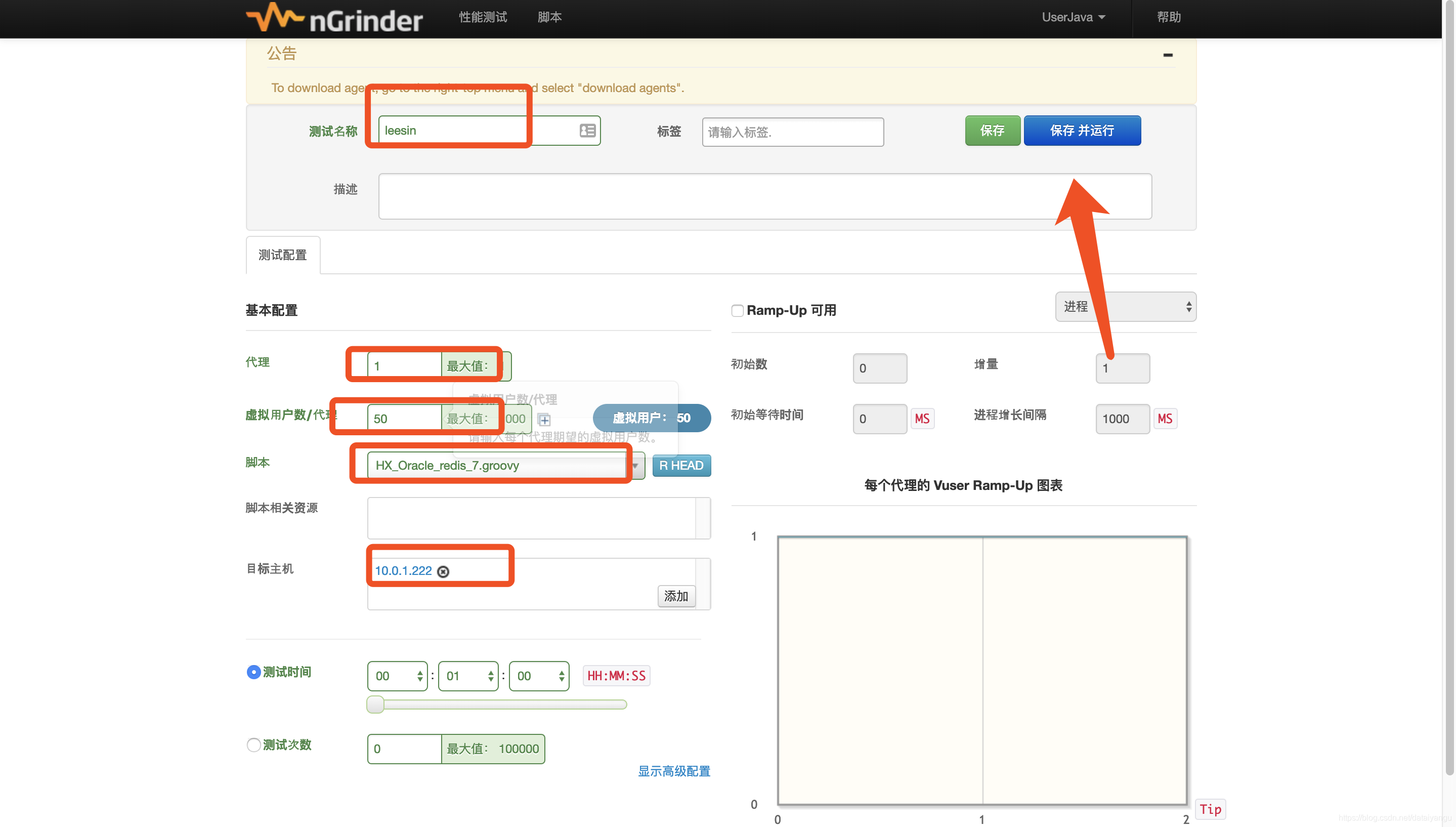Switch to the test configuration tab

point(283,255)
